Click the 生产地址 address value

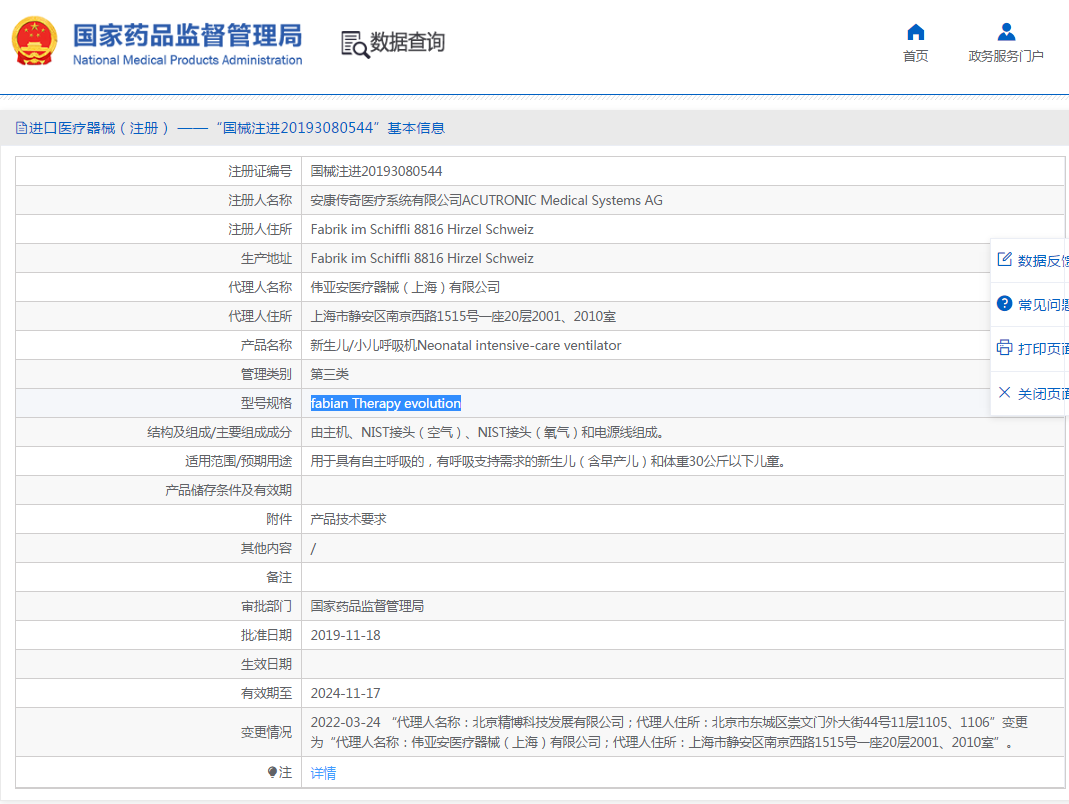[x=422, y=258]
